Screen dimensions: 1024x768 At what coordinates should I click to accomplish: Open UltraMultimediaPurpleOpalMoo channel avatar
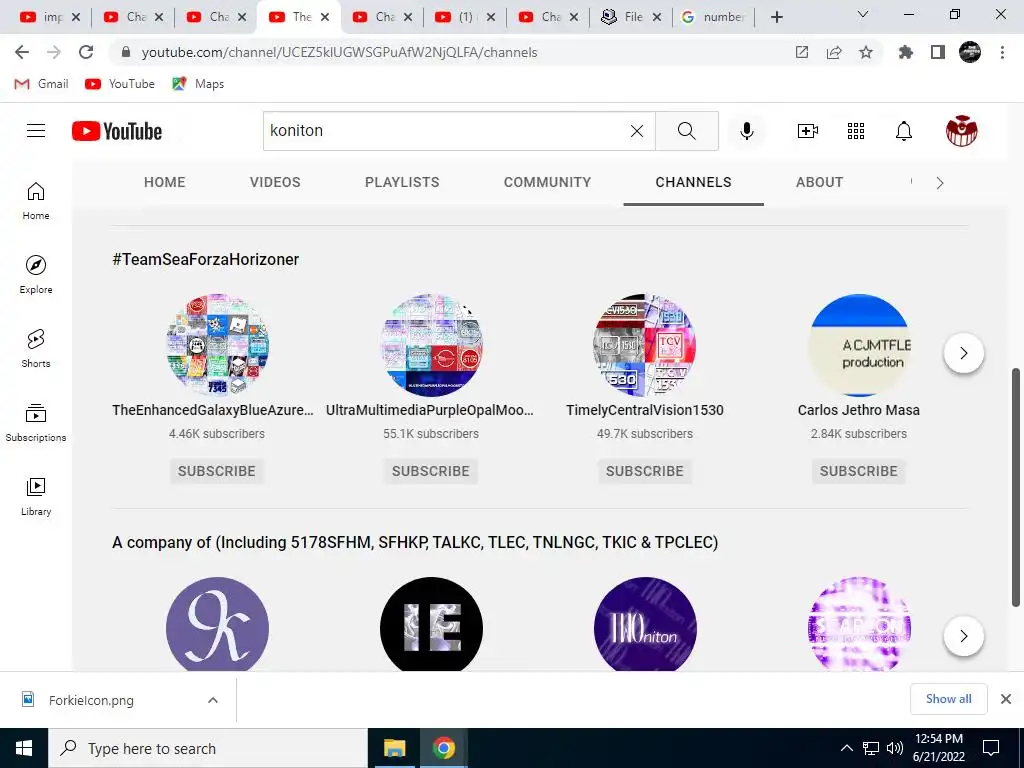[431, 345]
